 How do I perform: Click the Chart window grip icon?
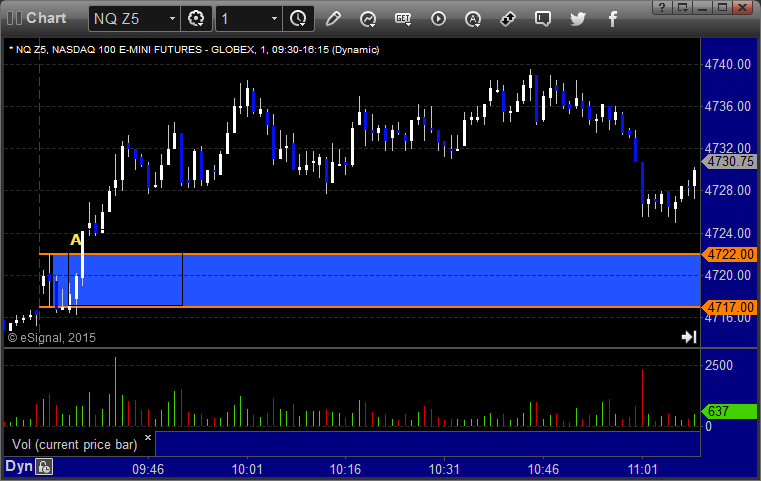pos(15,18)
